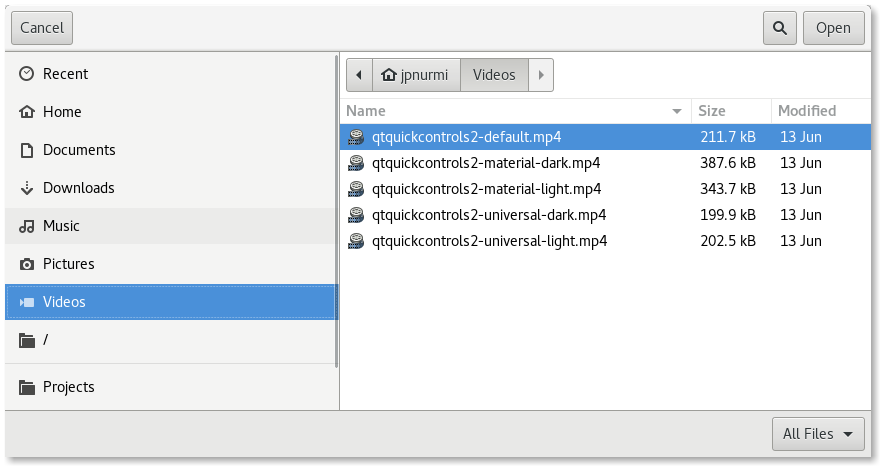880x466 pixels.
Task: Click the Recent clock icon in sidebar
Action: point(26,74)
